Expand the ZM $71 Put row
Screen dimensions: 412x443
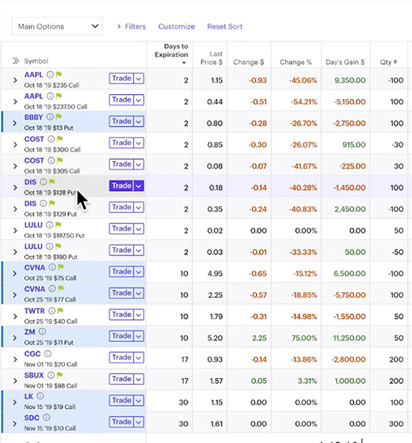[15, 338]
